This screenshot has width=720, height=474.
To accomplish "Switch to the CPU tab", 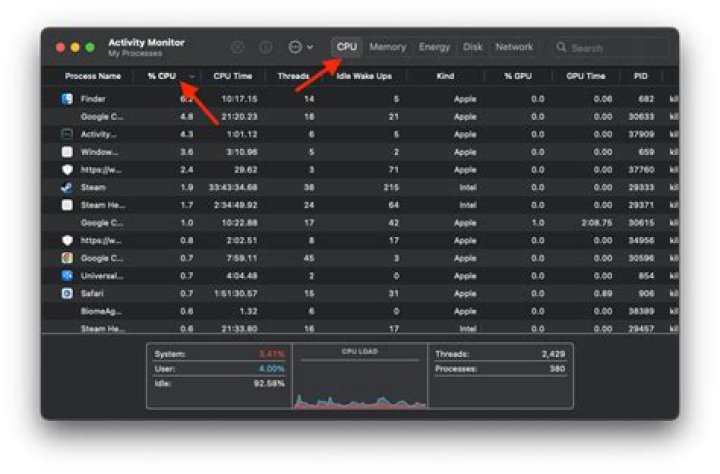I will click(x=347, y=47).
